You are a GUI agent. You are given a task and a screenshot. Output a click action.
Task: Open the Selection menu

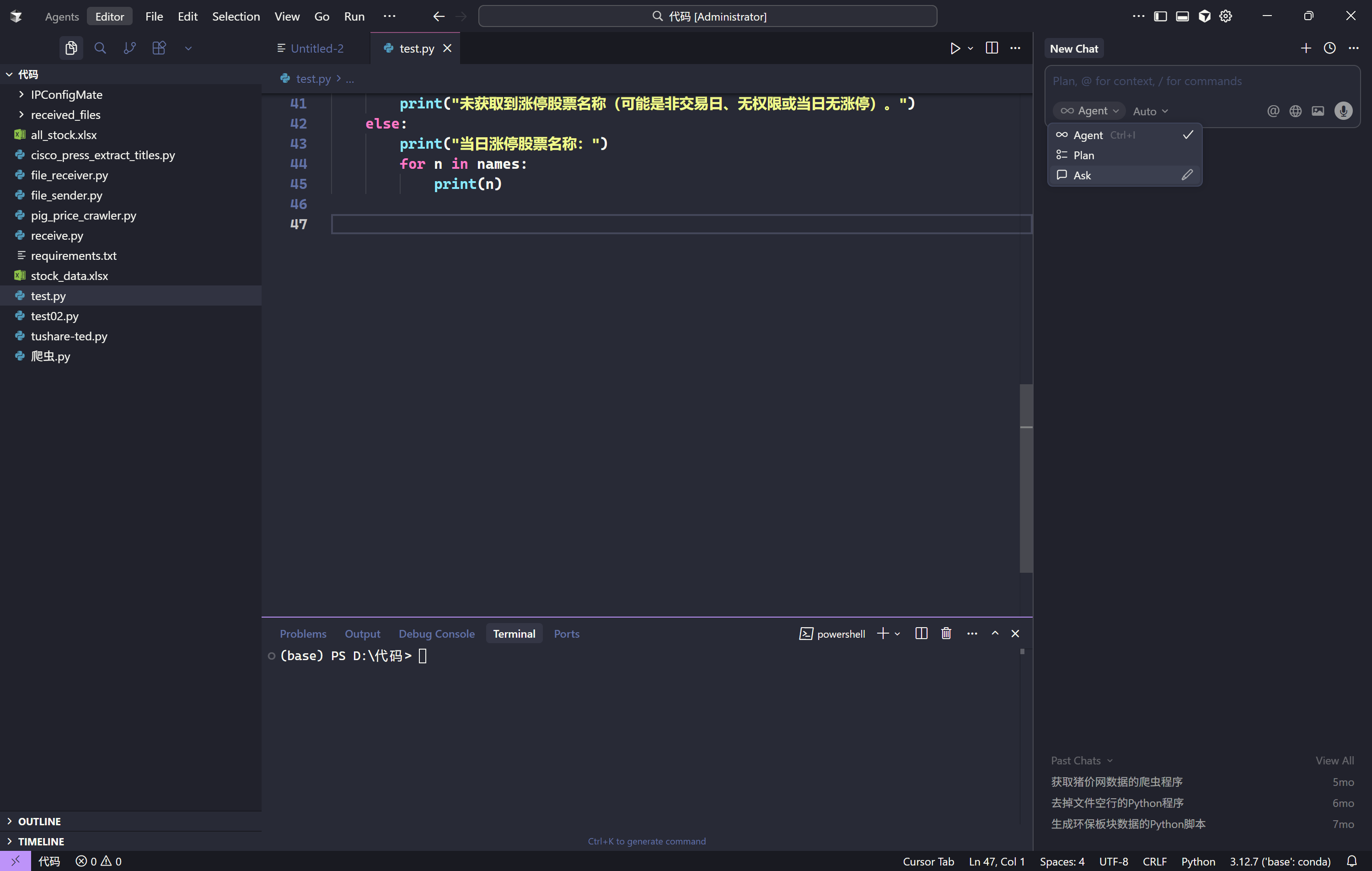[236, 16]
